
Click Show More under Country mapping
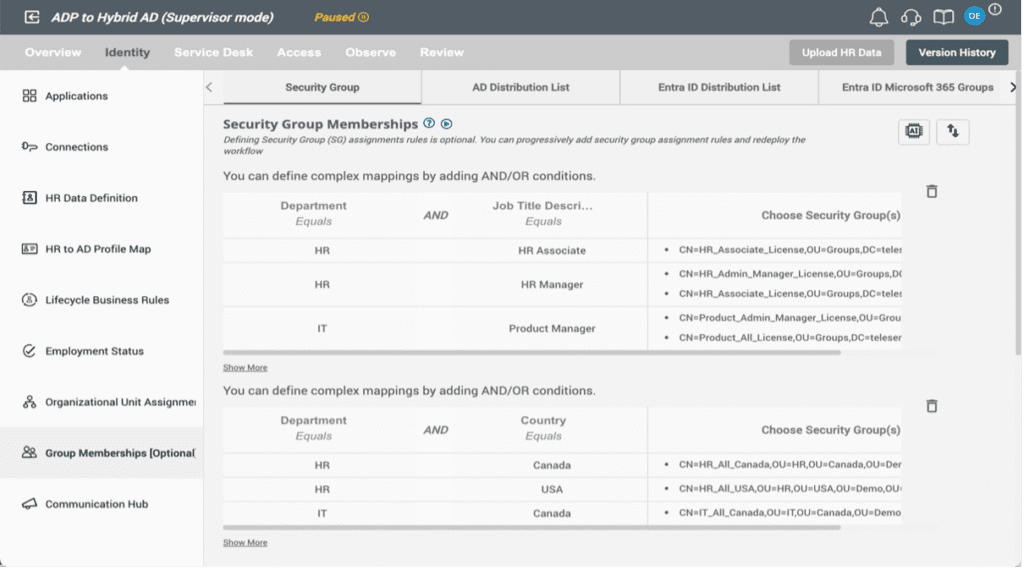coord(245,543)
